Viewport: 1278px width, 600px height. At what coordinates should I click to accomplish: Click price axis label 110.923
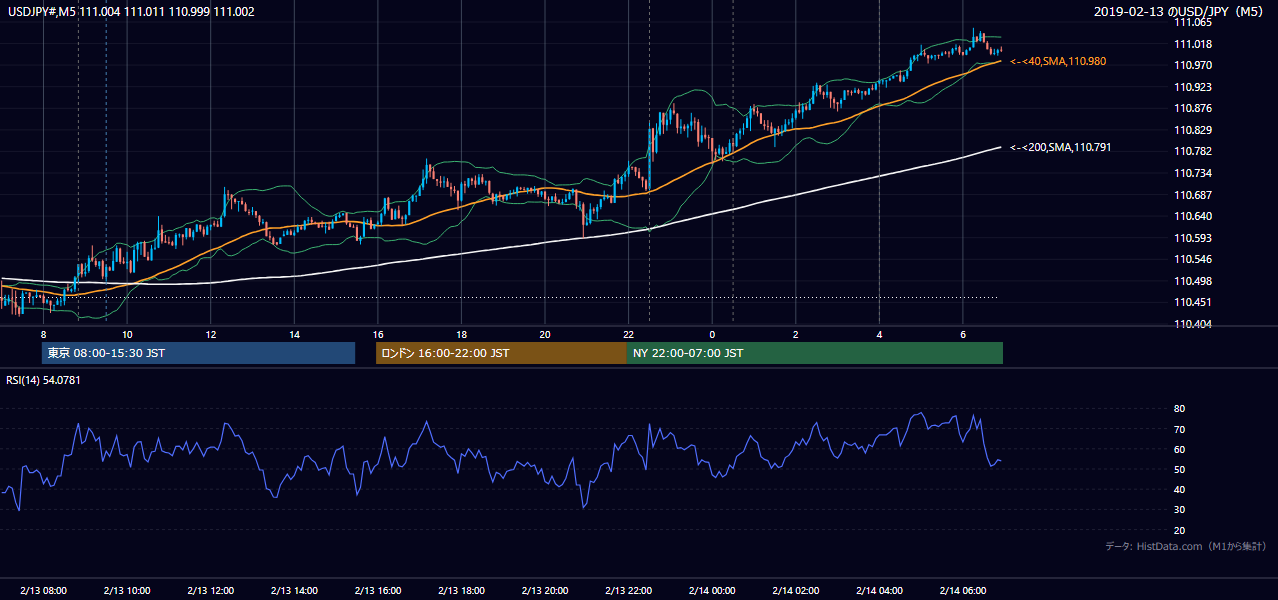pyautogui.click(x=1192, y=87)
